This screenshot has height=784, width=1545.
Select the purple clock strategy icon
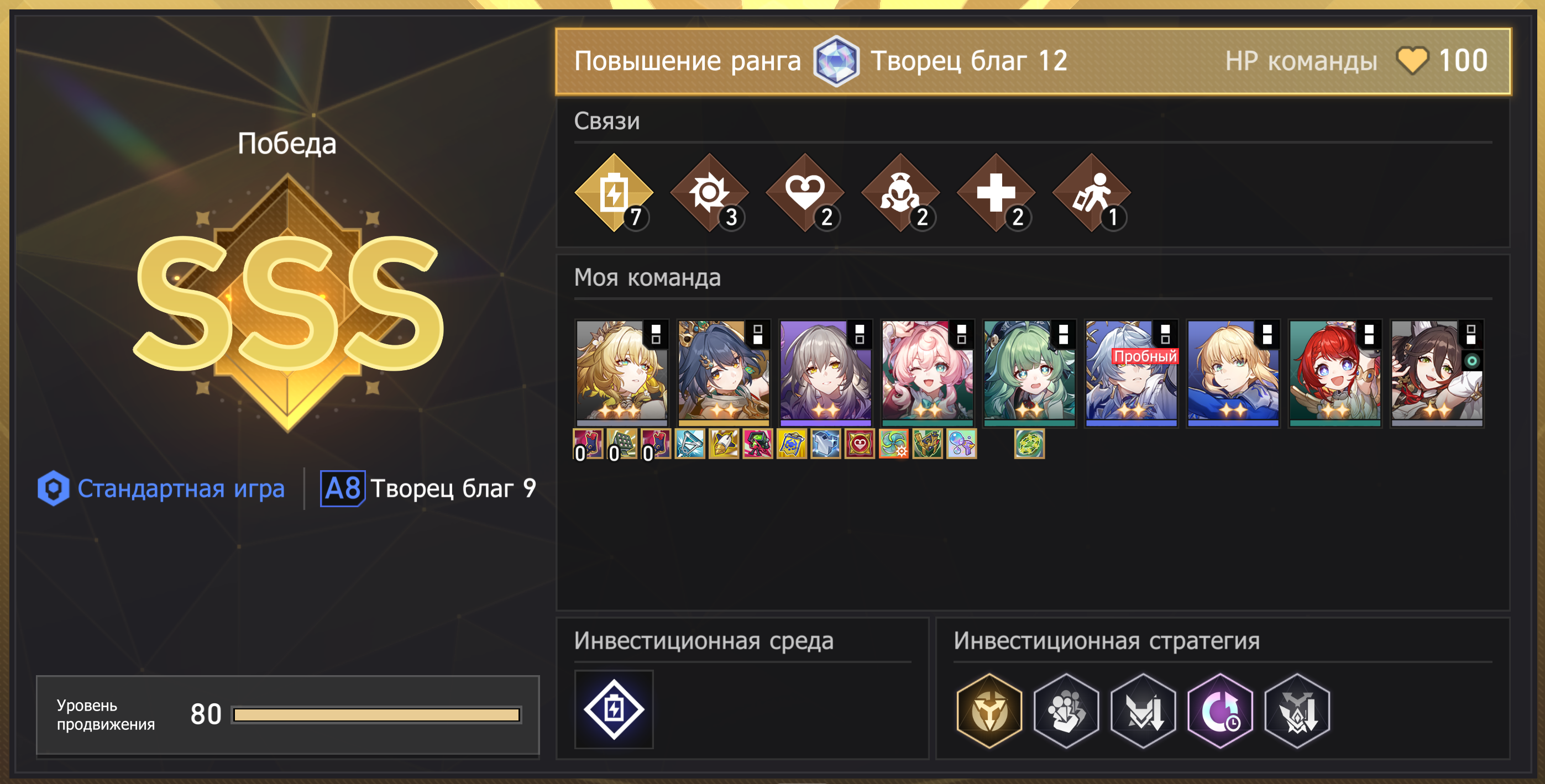(x=1221, y=711)
